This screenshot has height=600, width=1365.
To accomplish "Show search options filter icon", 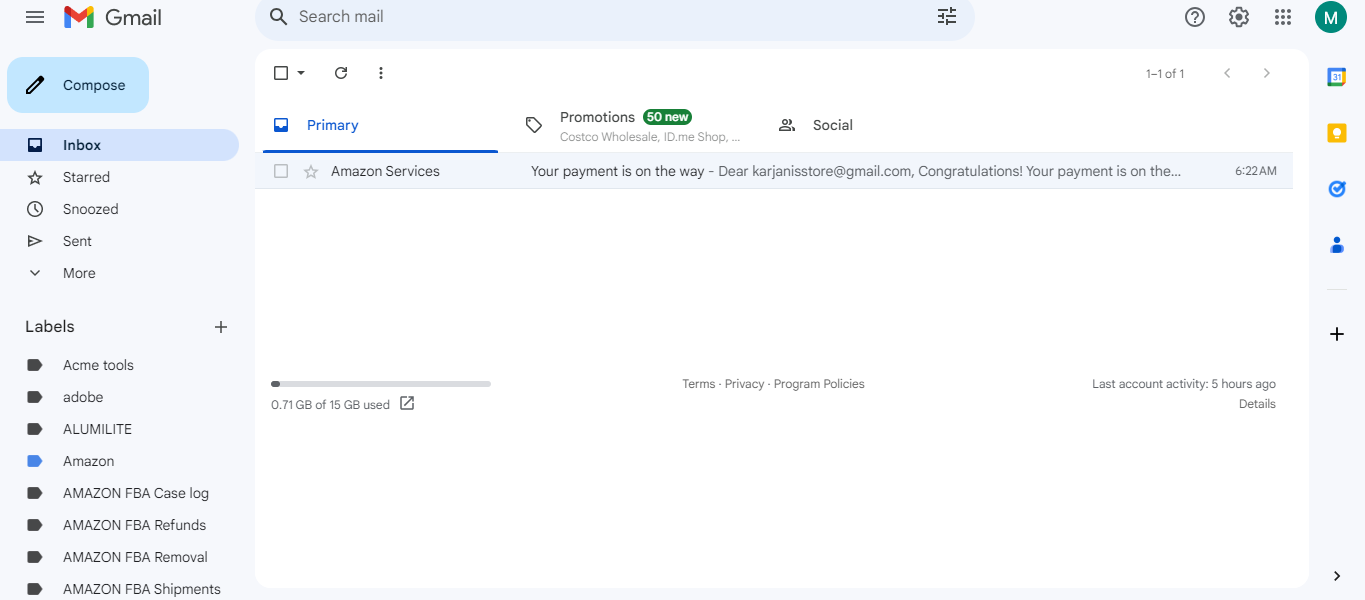I will (946, 17).
